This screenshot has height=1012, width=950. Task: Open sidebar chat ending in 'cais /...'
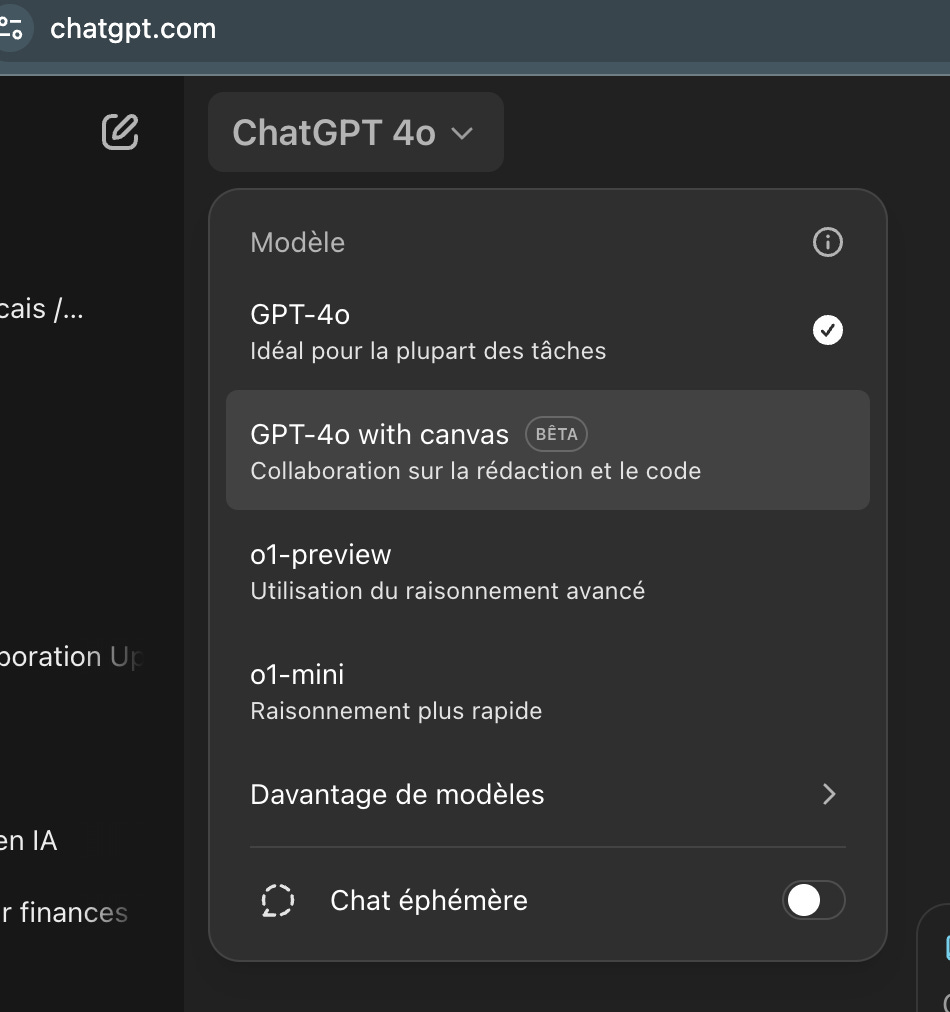coord(41,309)
